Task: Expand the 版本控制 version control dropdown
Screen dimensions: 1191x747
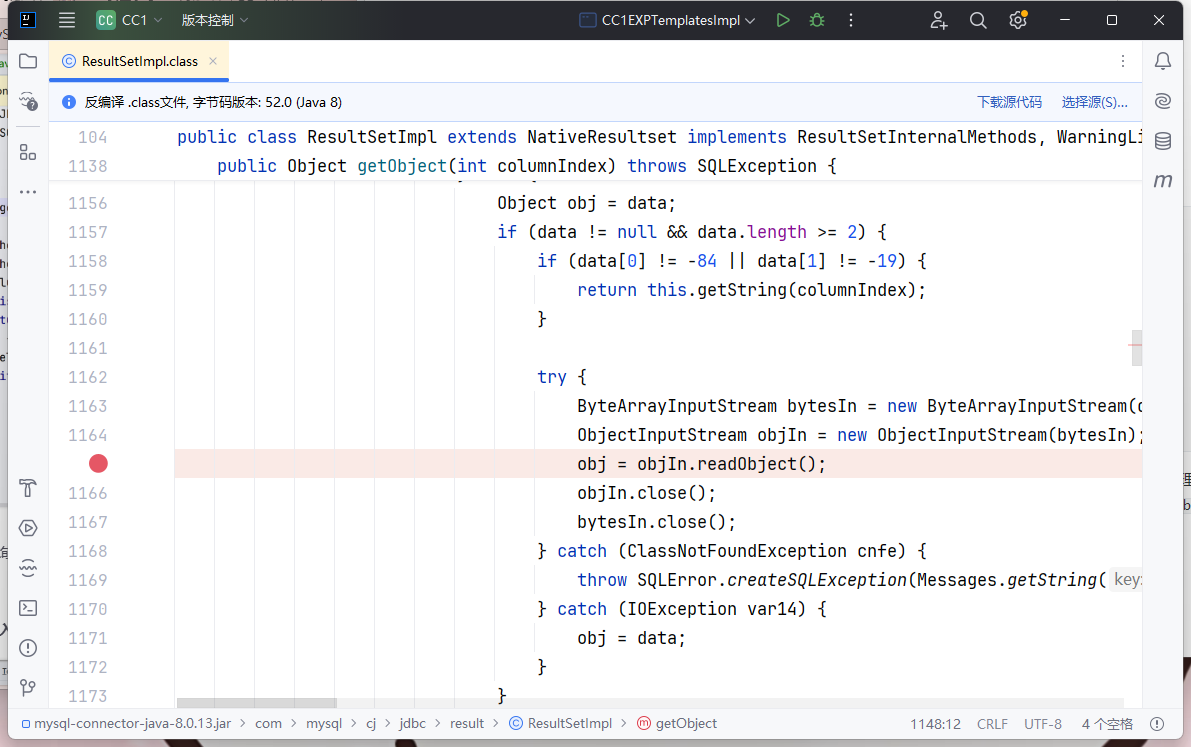Action: [214, 20]
